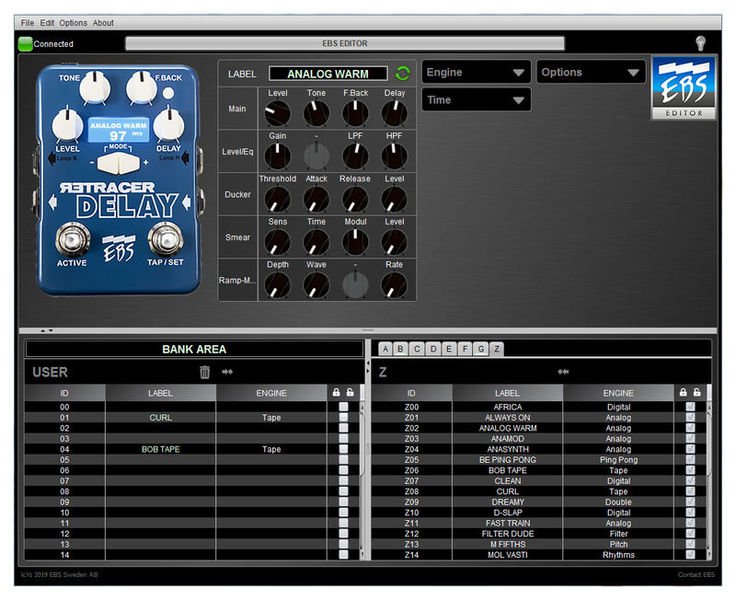This screenshot has width=736, height=600.
Task: Open the About menu
Action: pyautogui.click(x=103, y=23)
